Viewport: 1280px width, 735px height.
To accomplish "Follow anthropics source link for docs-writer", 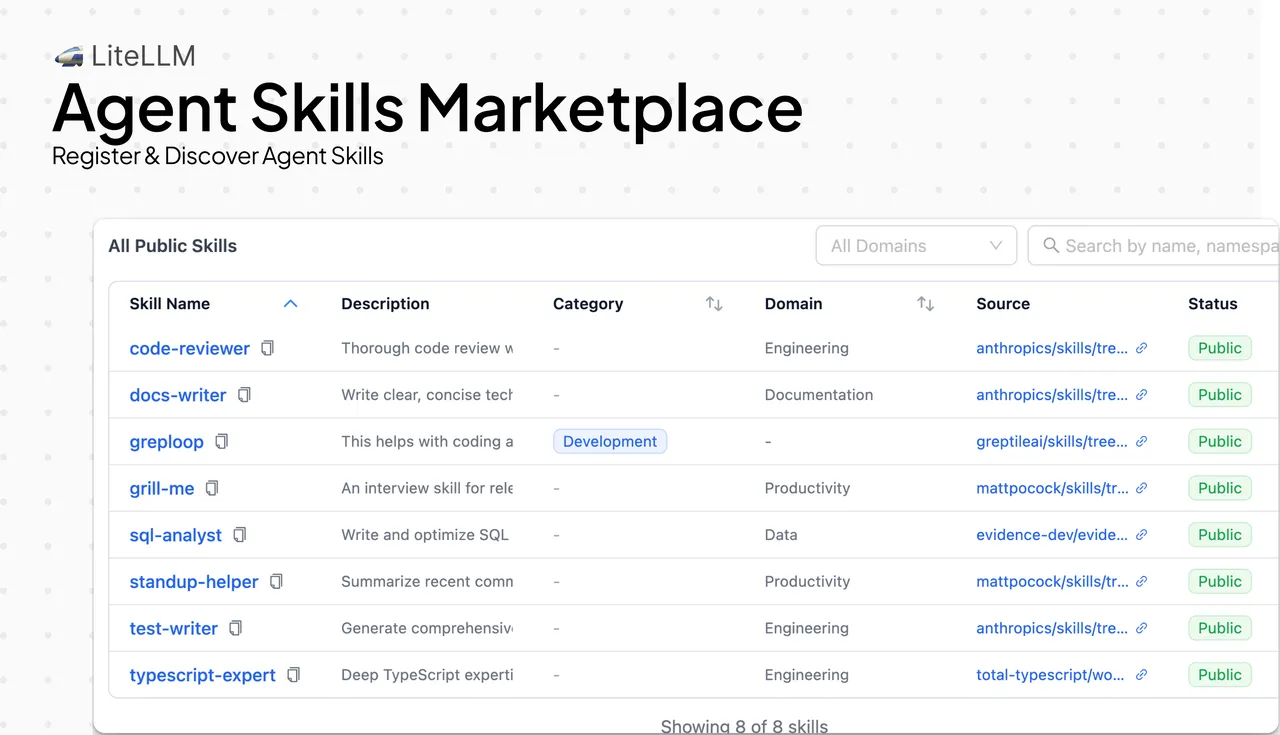I will pos(1052,395).
